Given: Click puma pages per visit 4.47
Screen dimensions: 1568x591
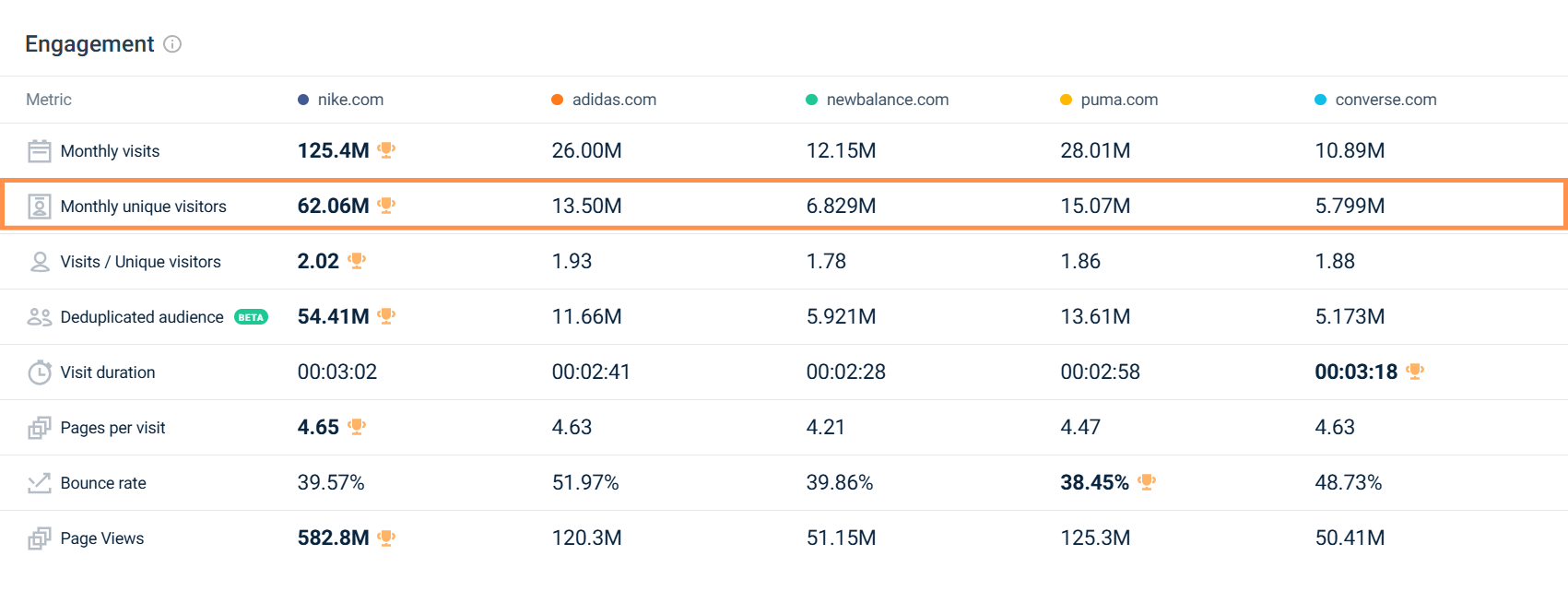Looking at the screenshot, I should pos(1080,427).
